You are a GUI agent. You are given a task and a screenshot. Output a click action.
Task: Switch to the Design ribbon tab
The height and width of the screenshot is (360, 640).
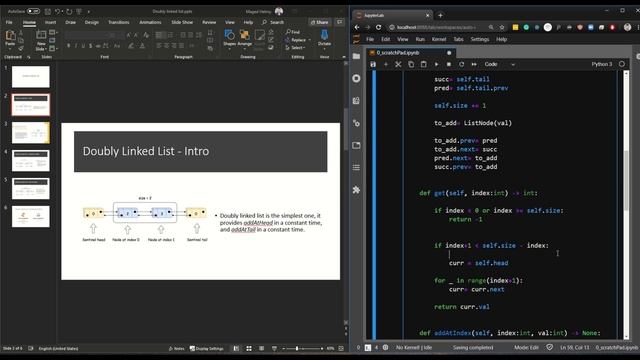[91, 22]
